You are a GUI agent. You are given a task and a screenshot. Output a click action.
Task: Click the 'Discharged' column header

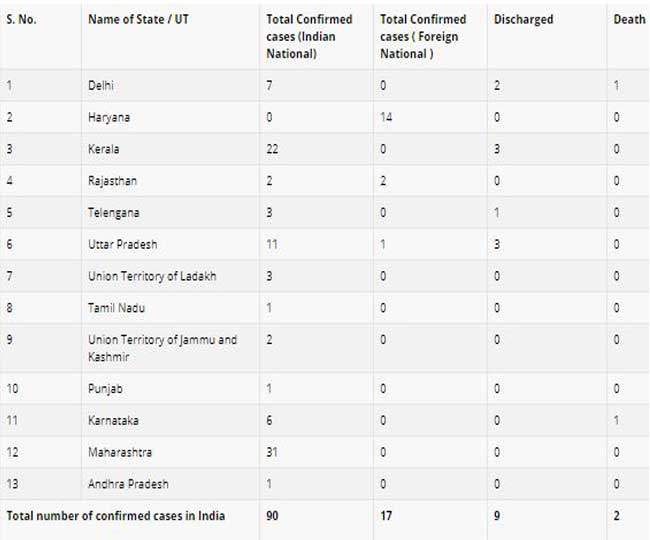524,19
